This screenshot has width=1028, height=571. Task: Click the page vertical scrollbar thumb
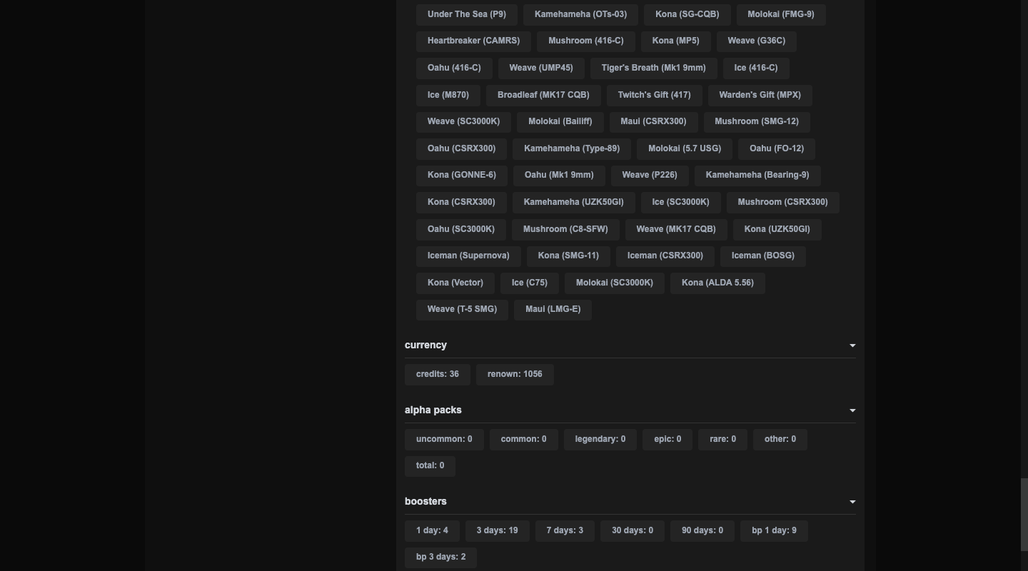(1023, 515)
